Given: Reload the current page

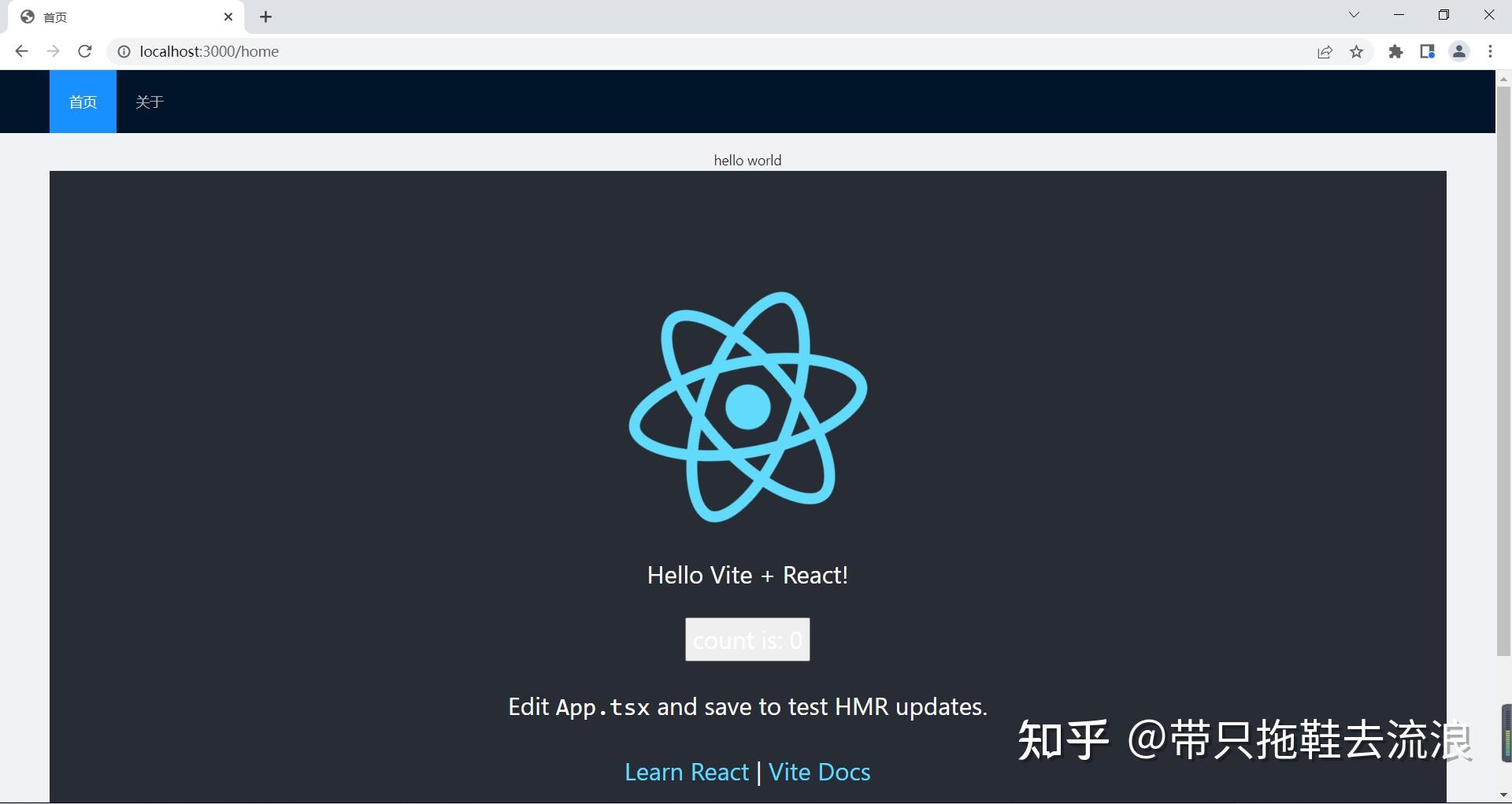Looking at the screenshot, I should 85,51.
